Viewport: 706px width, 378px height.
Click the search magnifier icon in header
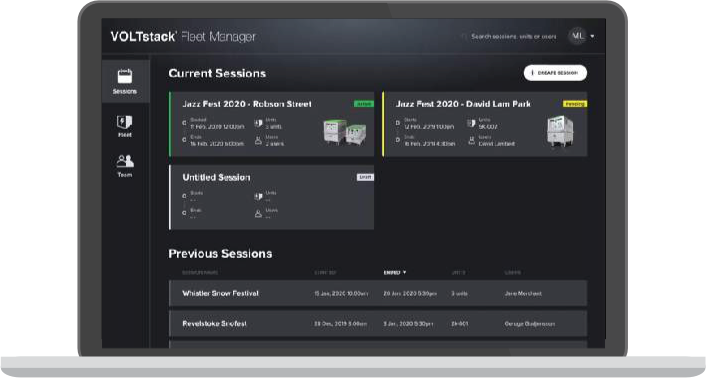click(x=463, y=36)
